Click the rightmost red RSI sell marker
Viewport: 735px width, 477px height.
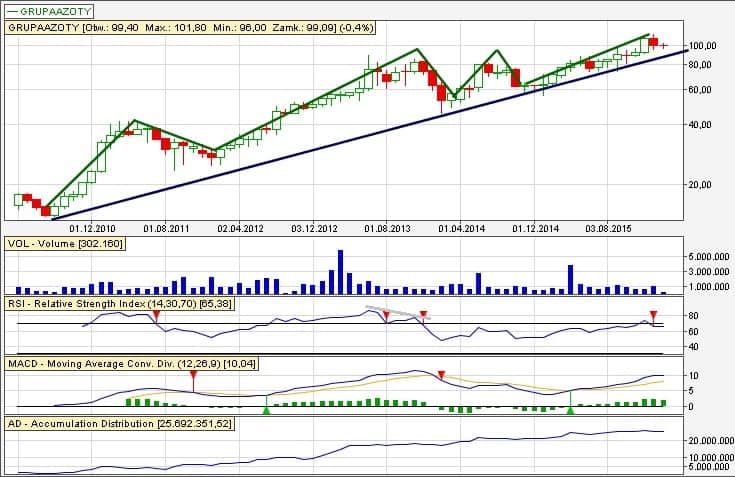(x=653, y=316)
